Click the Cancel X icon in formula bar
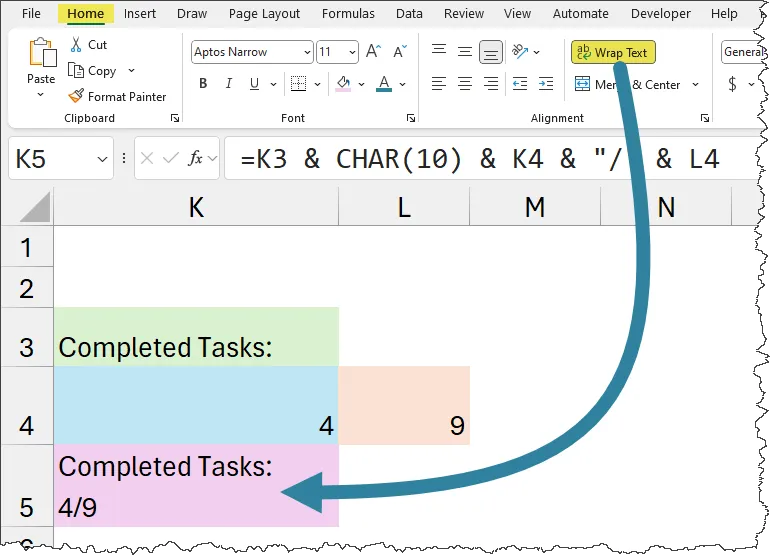Image resolution: width=772 pixels, height=558 pixels. 147,159
